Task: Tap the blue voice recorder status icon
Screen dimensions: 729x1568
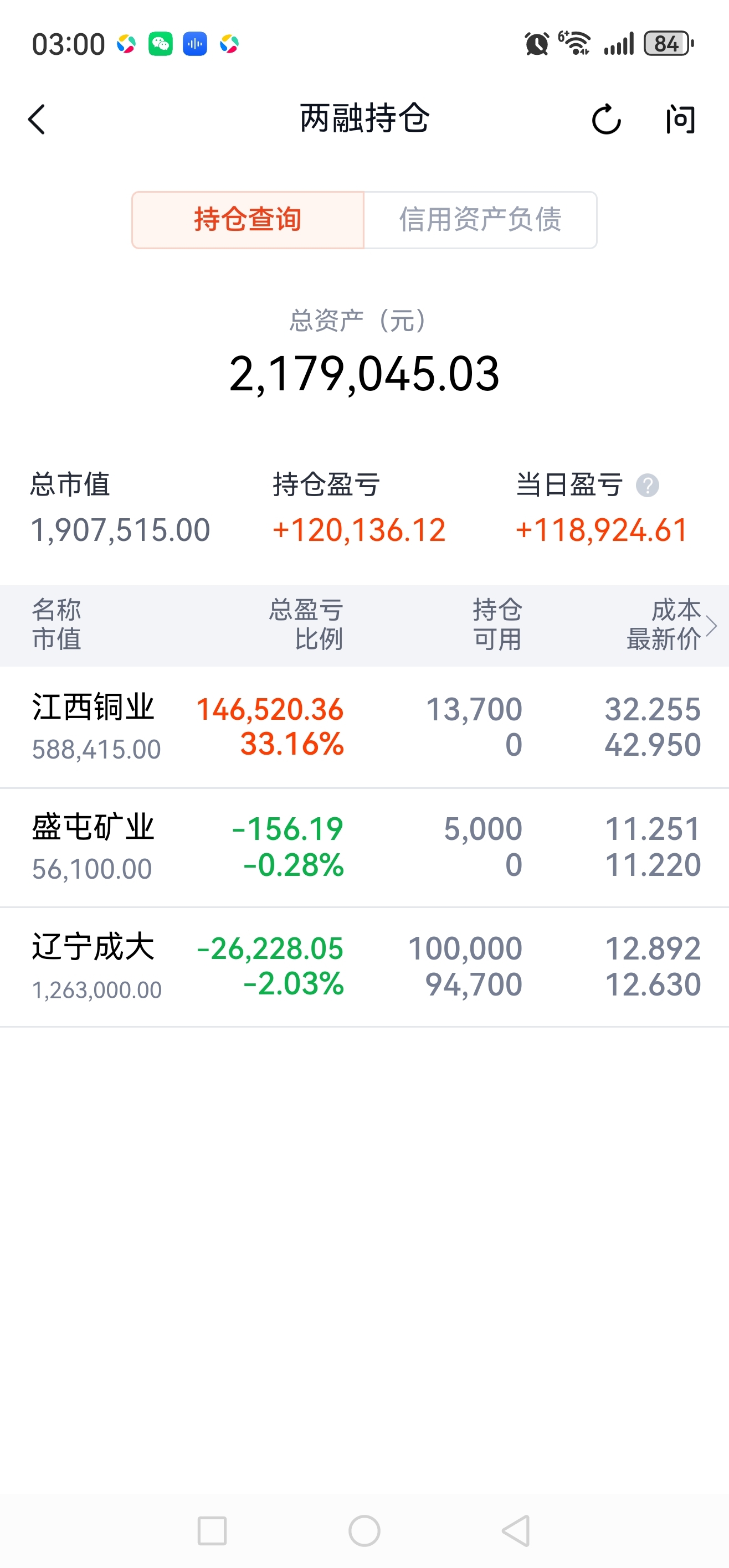Action: (x=195, y=44)
